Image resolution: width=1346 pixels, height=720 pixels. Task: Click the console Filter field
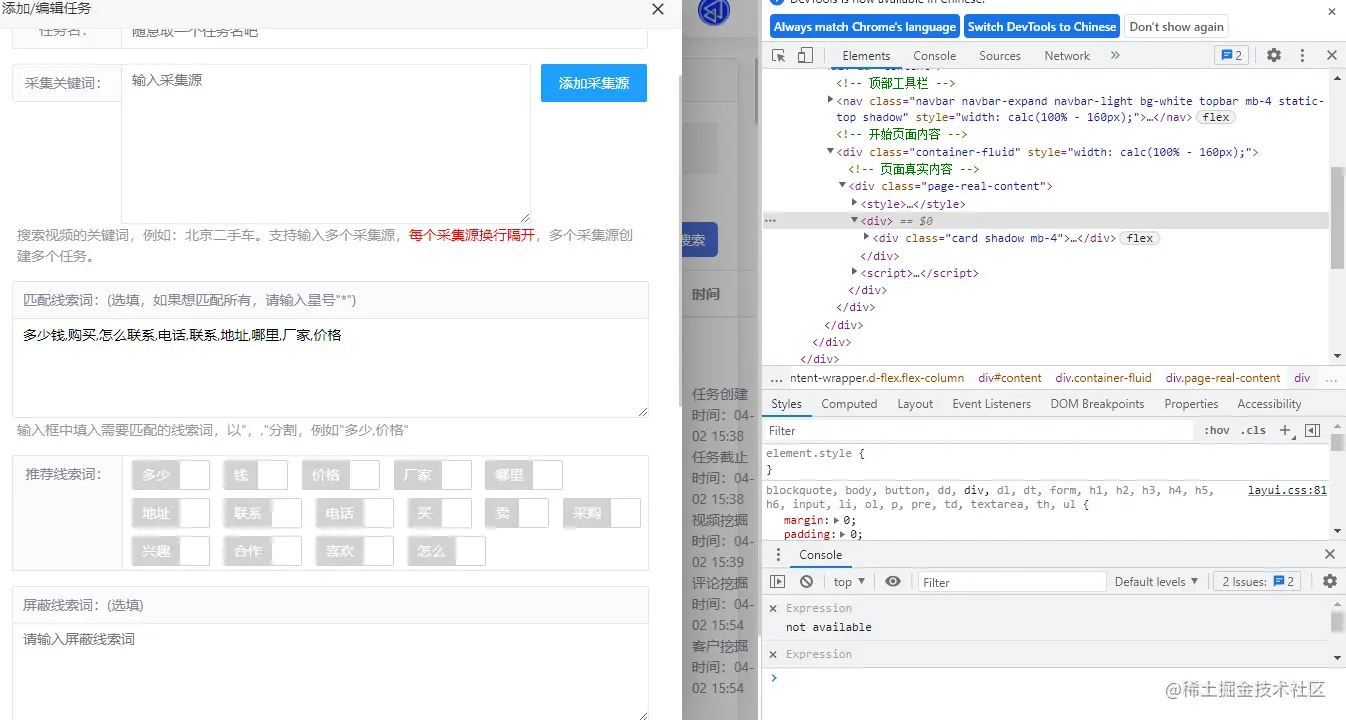pos(1012,581)
